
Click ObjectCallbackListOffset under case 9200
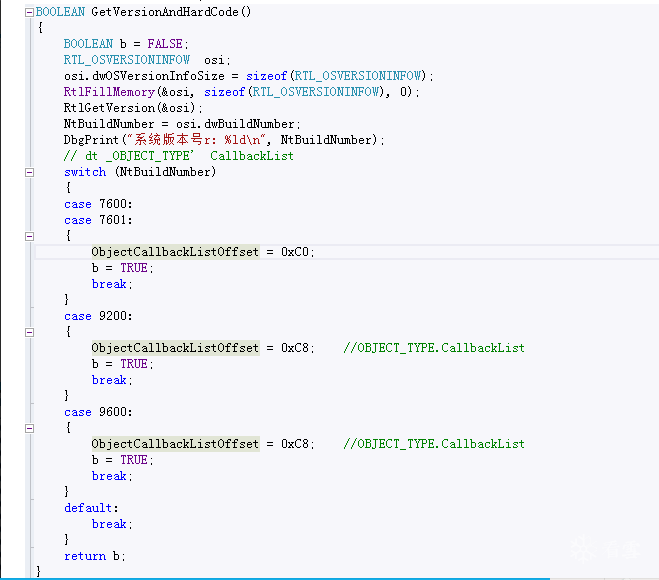(x=175, y=348)
